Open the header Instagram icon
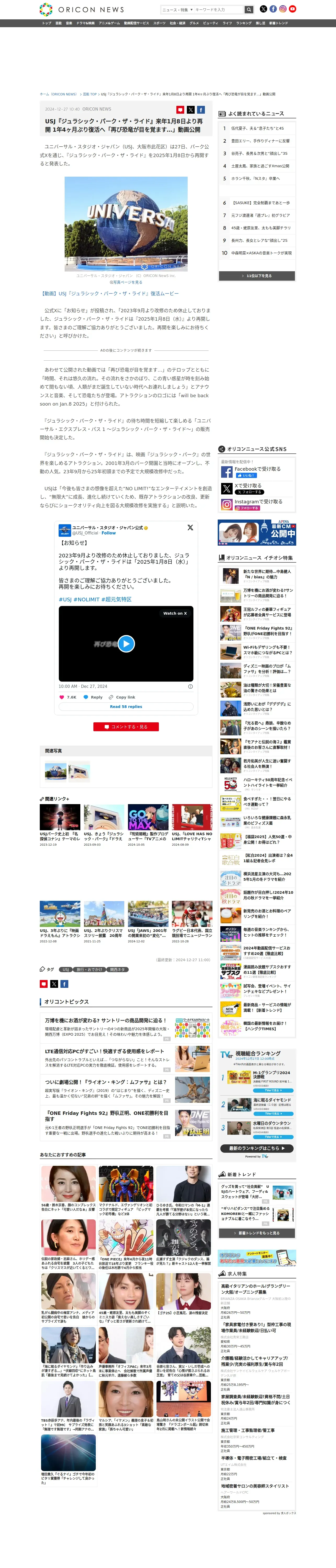This screenshot has height=1568, width=336. point(283,9)
